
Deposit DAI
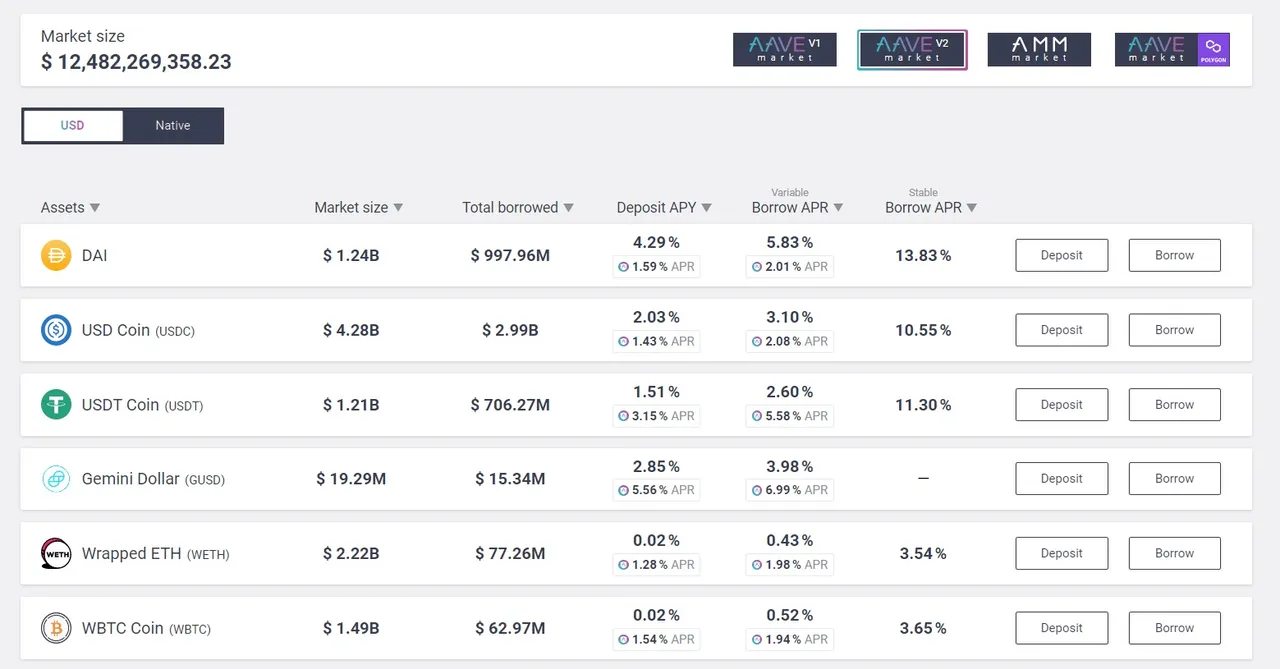coord(1062,255)
